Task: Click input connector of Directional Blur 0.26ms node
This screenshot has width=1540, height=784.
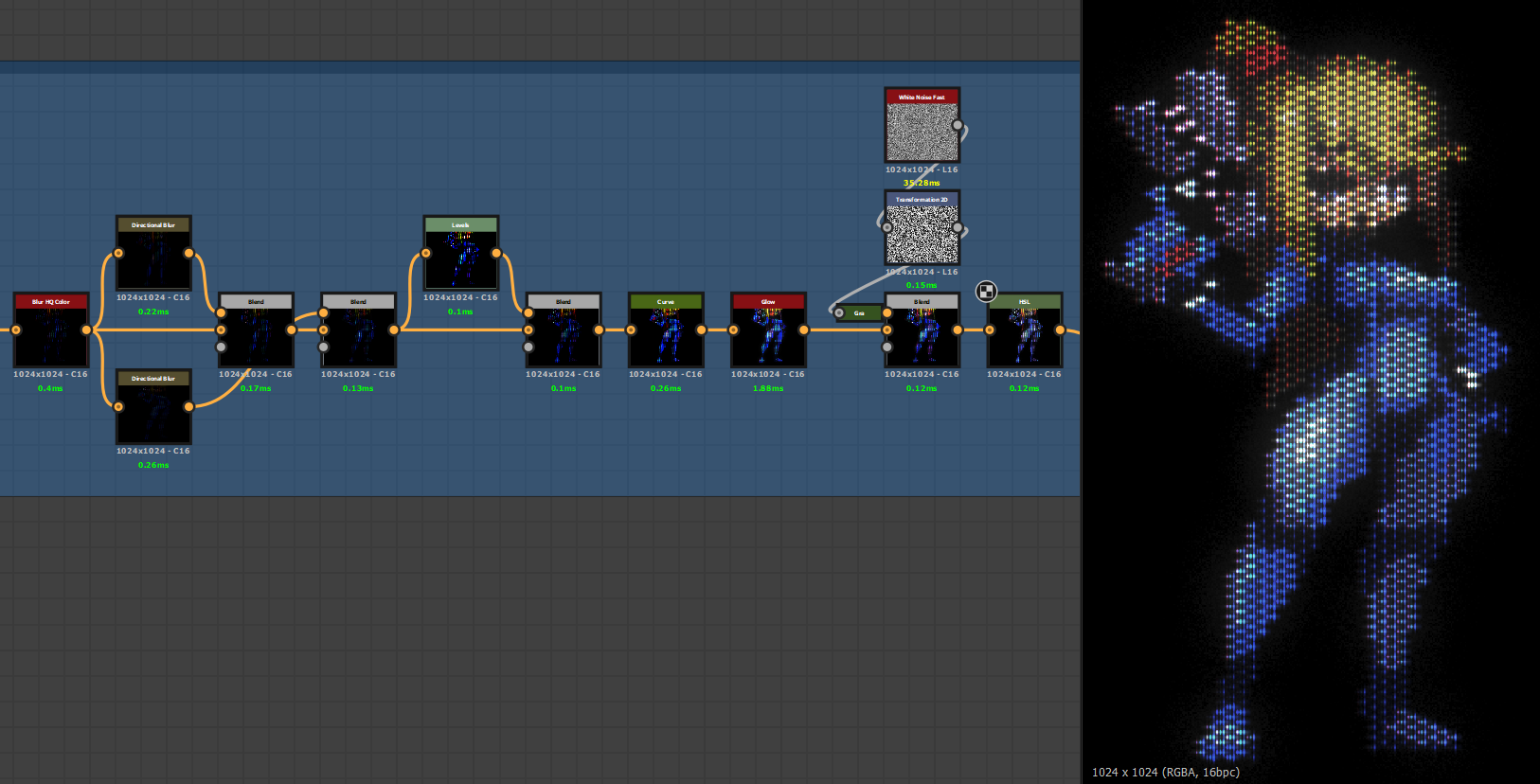Action: pos(118,406)
